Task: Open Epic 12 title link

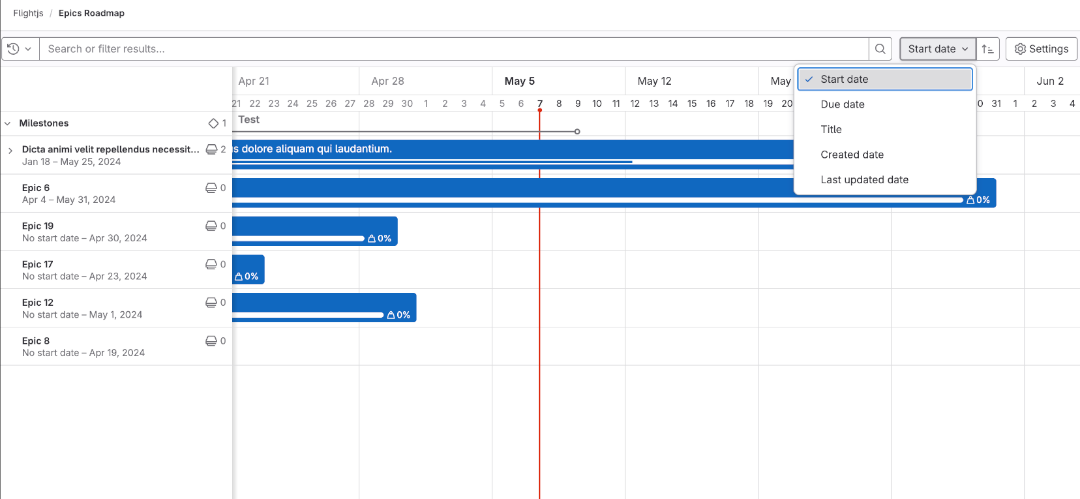Action: point(38,303)
